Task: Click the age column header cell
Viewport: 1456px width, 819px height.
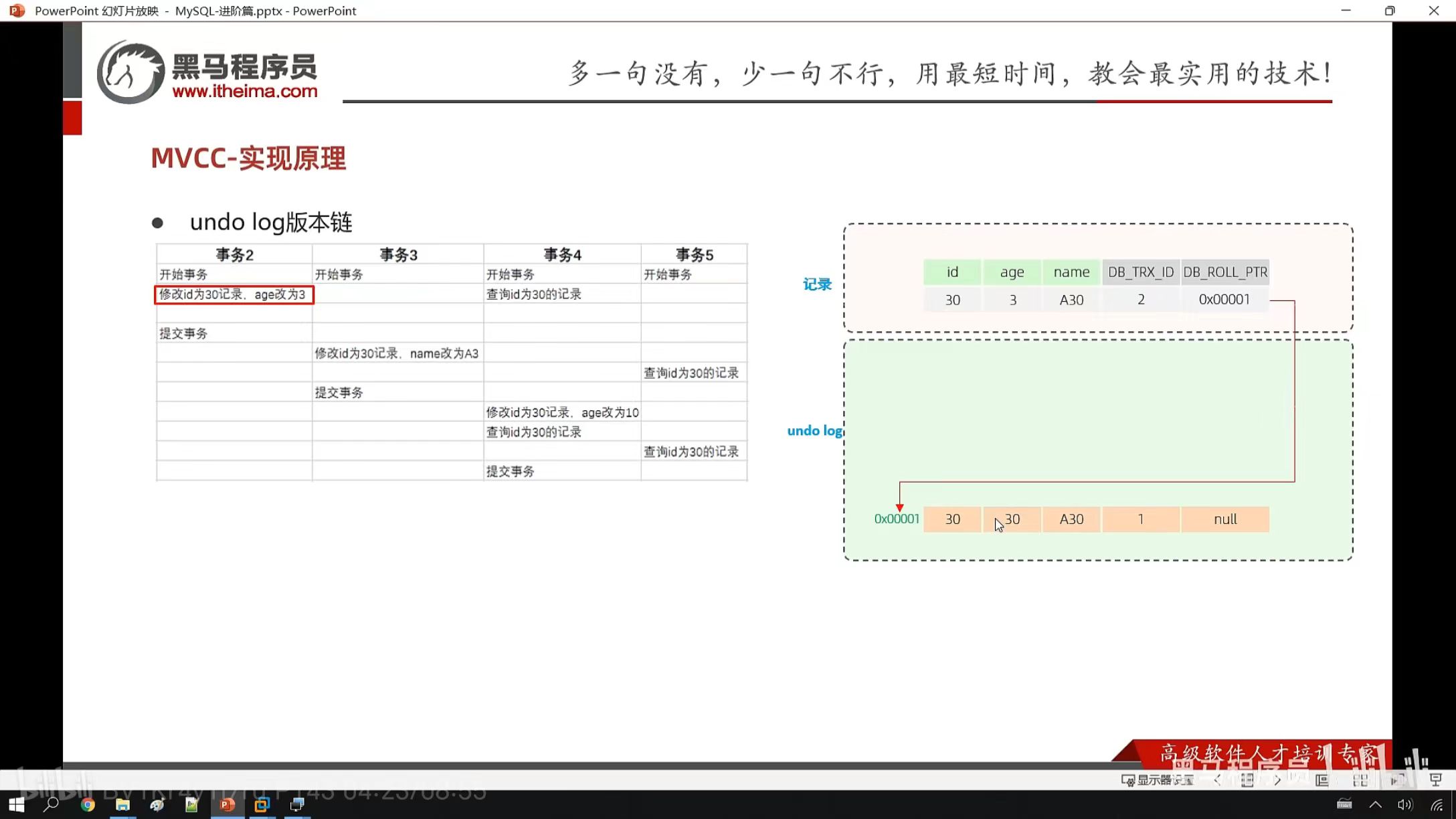Action: [x=1012, y=272]
